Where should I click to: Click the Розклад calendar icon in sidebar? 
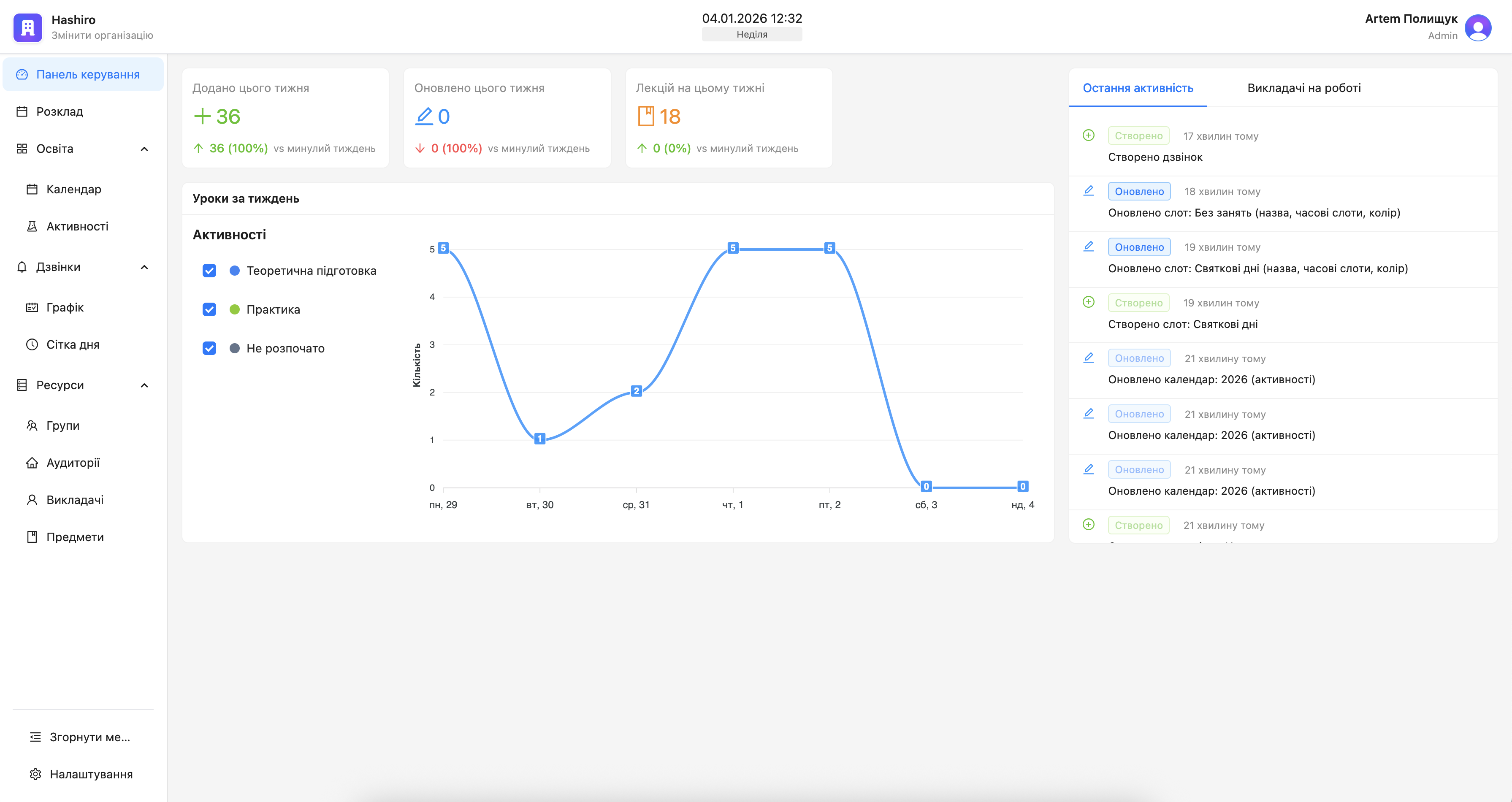click(22, 111)
